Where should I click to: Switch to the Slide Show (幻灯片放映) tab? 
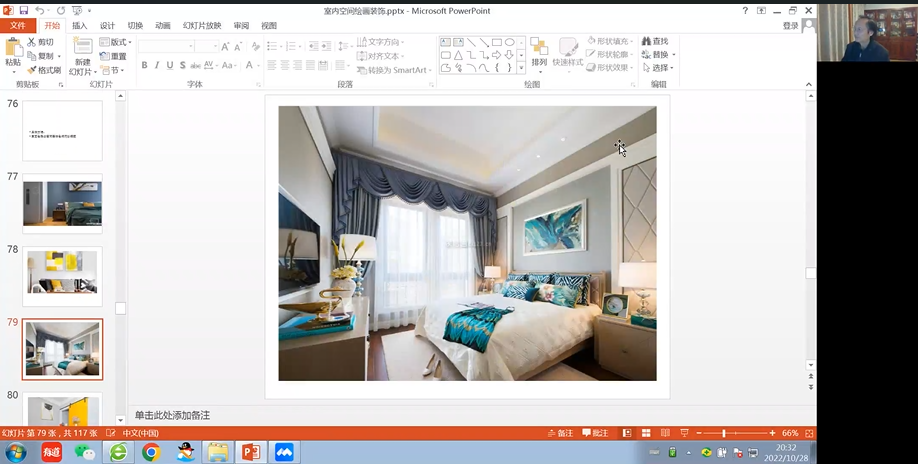pos(200,26)
